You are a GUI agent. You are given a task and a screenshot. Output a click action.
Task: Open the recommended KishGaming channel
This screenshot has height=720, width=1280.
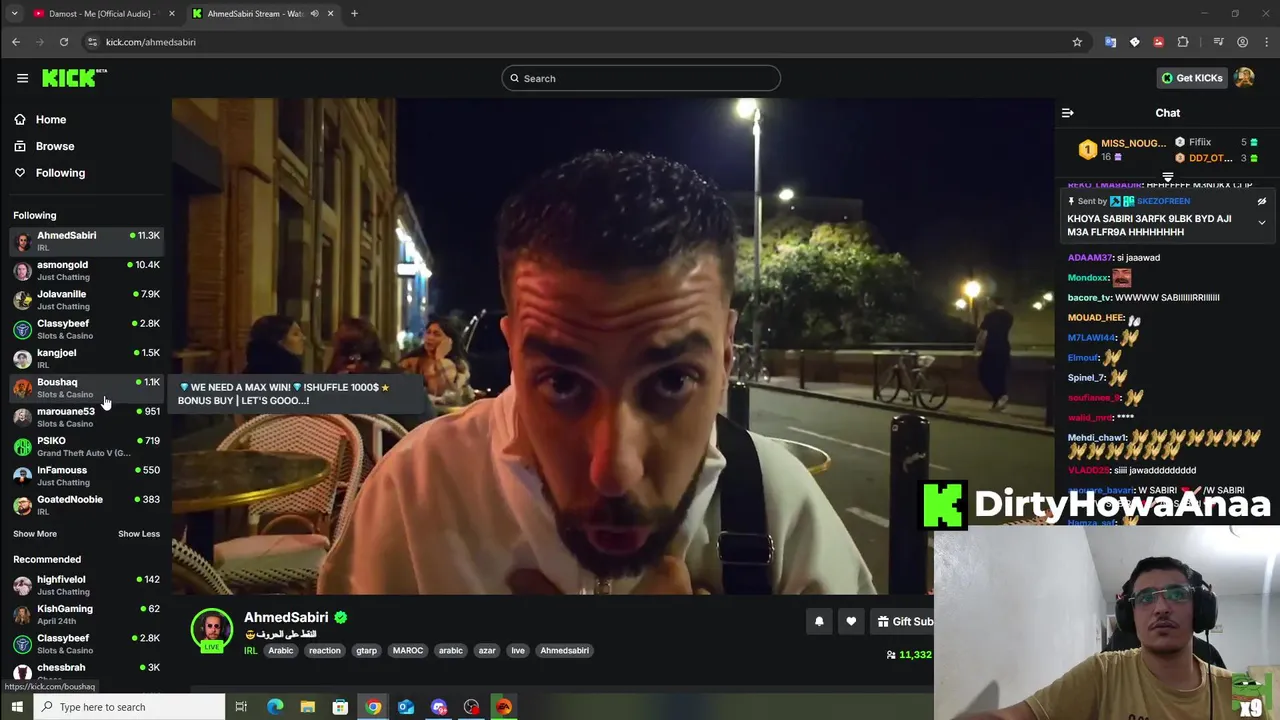(x=87, y=614)
